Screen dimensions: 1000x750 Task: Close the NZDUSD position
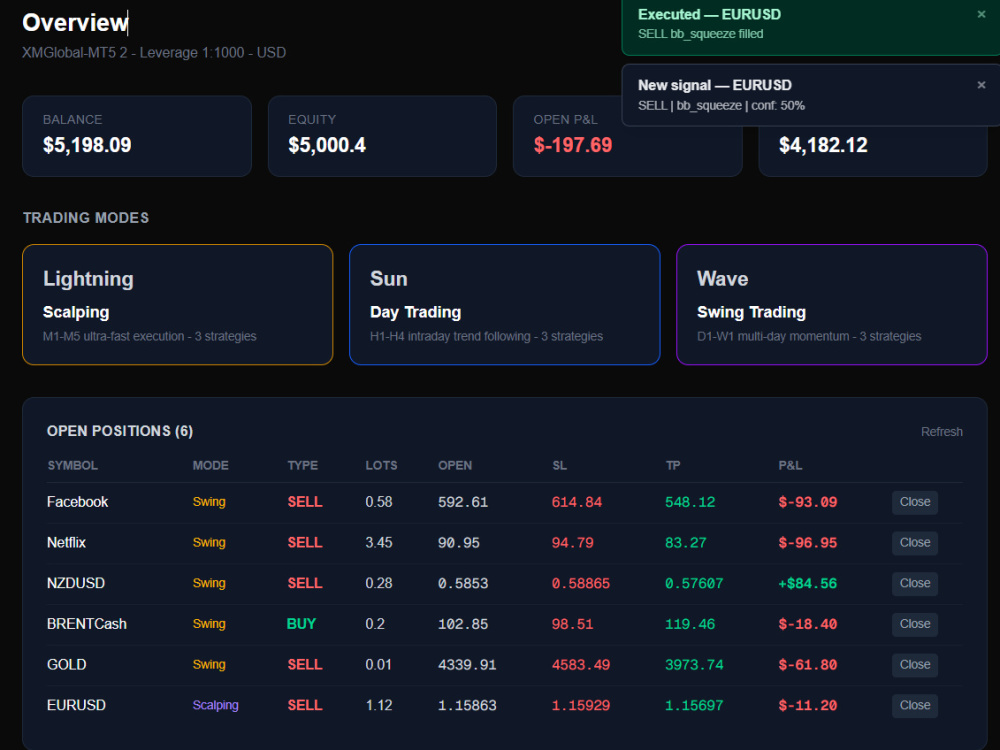(915, 584)
